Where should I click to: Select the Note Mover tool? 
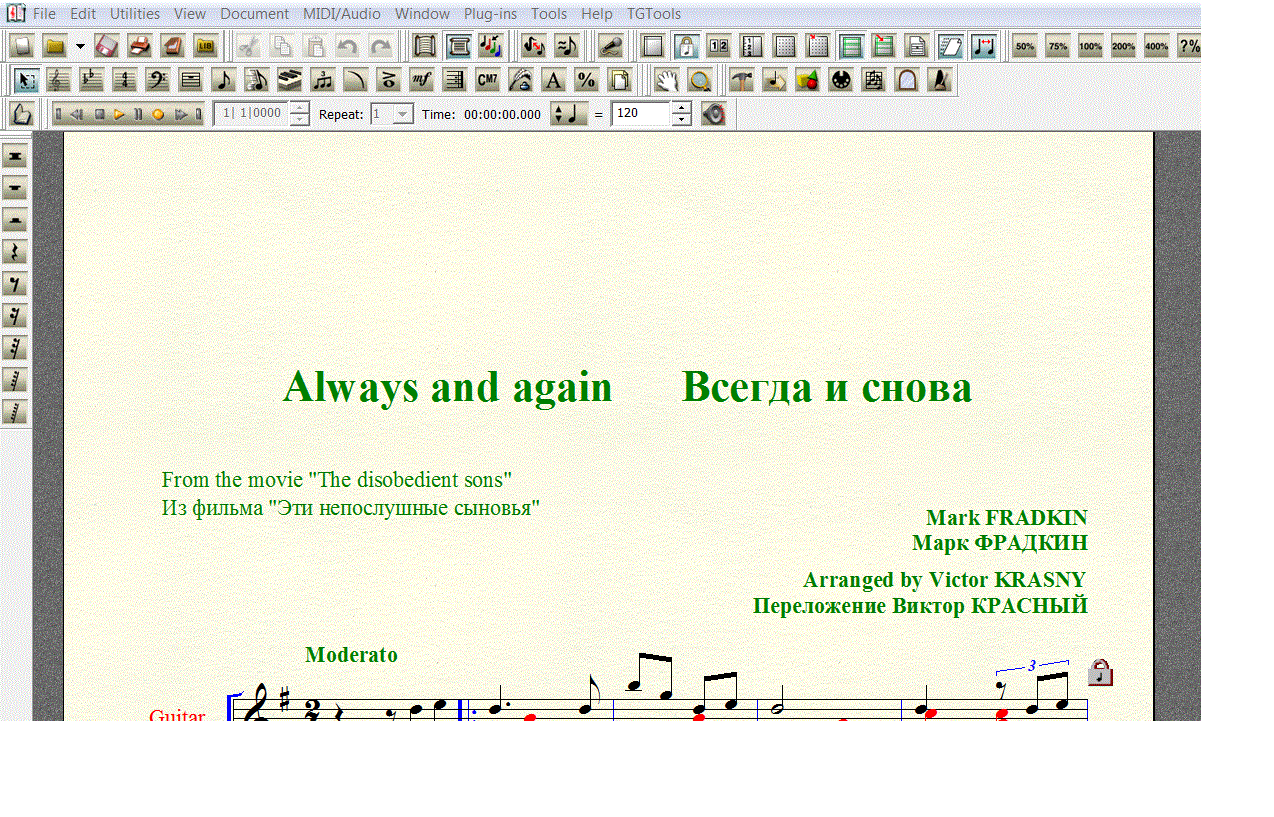pyautogui.click(x=774, y=80)
